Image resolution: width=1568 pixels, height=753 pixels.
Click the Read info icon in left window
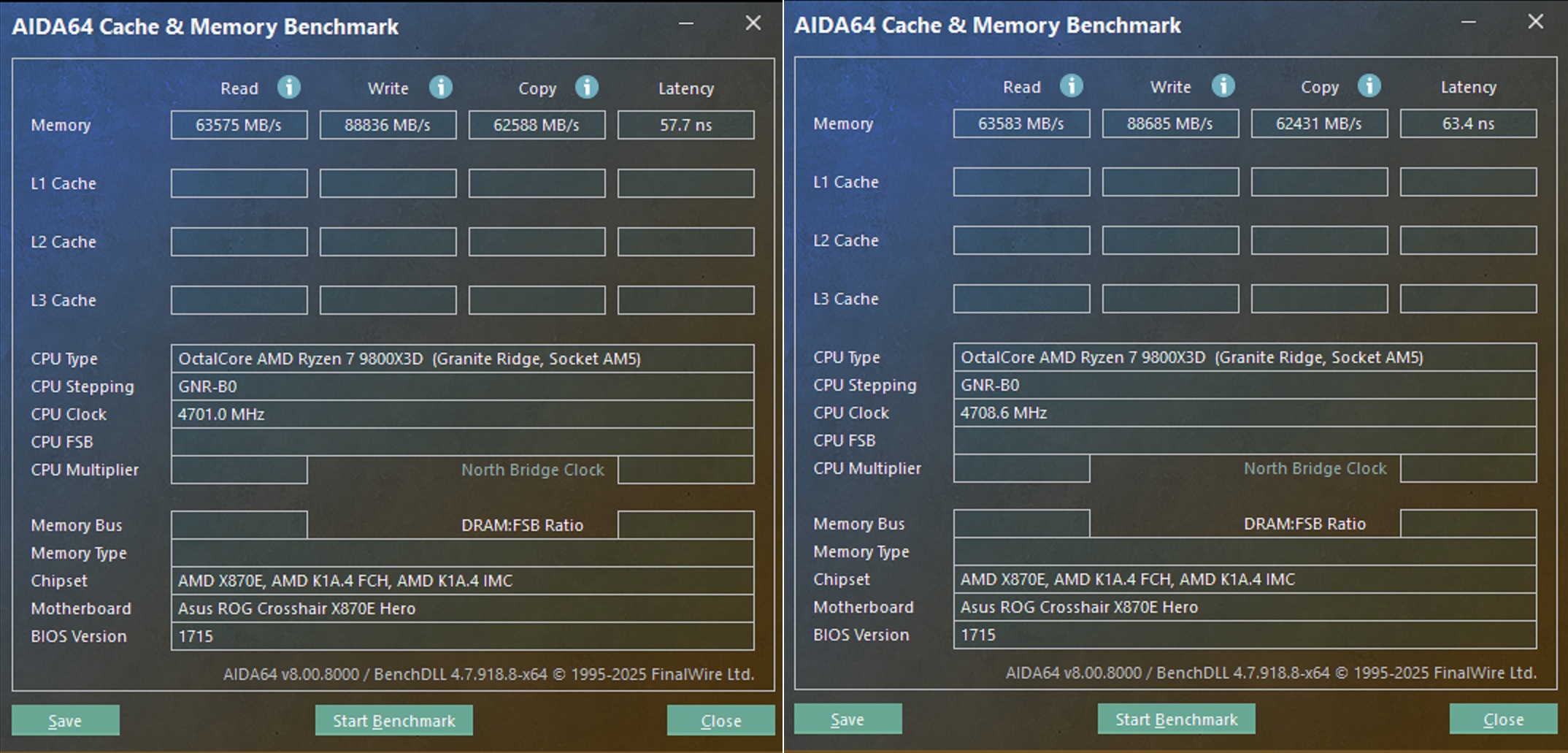(x=289, y=88)
